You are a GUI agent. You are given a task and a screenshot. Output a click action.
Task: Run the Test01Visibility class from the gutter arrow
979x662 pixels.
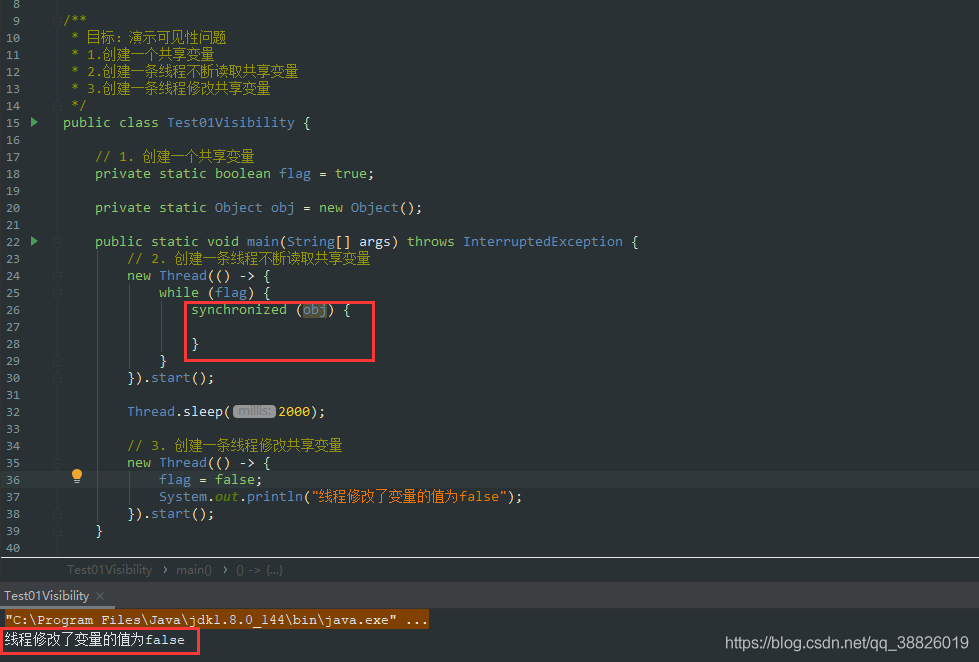click(34, 122)
